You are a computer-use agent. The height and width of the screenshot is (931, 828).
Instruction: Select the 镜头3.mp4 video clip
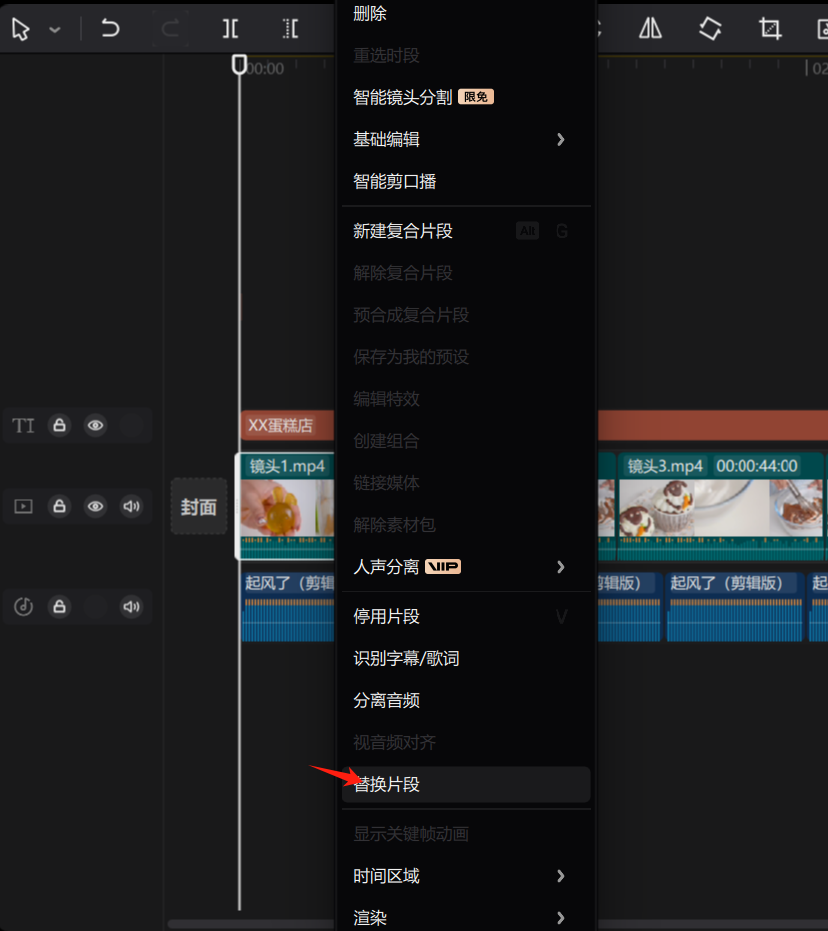point(721,506)
